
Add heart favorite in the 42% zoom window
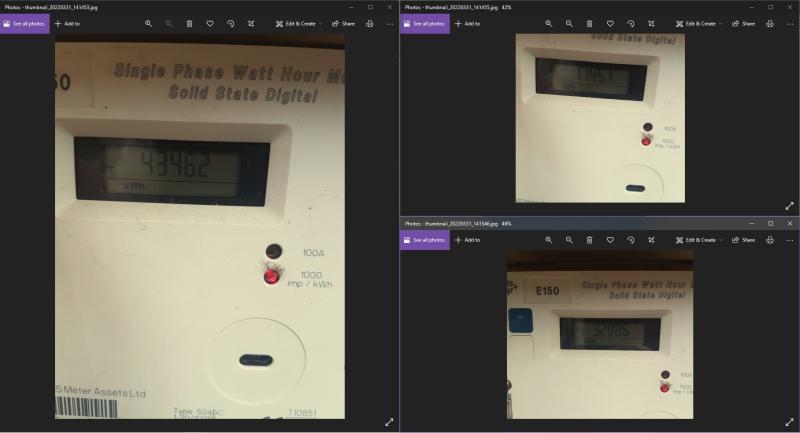610,24
